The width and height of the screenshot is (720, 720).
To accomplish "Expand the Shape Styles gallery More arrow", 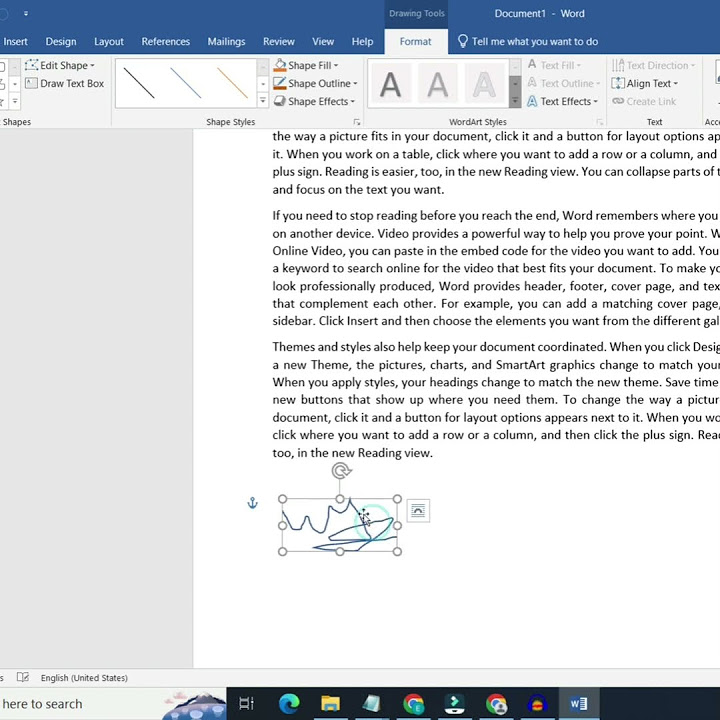I will tap(263, 101).
